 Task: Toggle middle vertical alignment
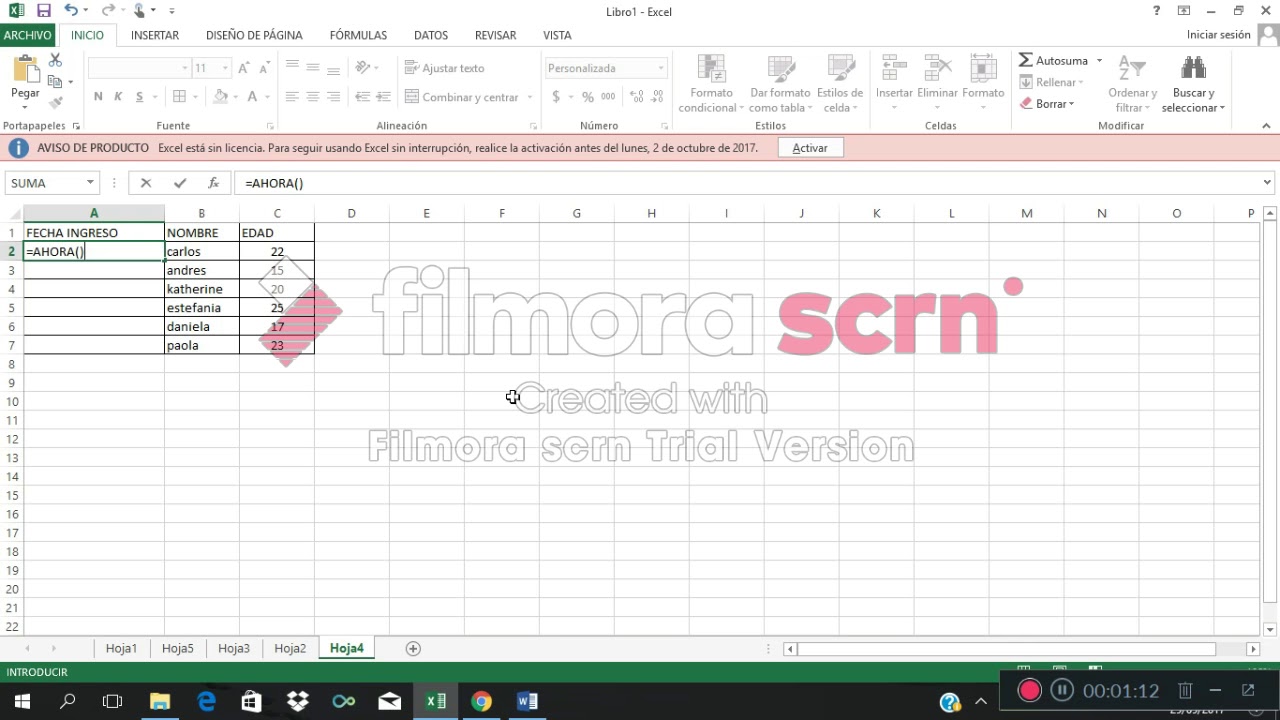(x=313, y=67)
